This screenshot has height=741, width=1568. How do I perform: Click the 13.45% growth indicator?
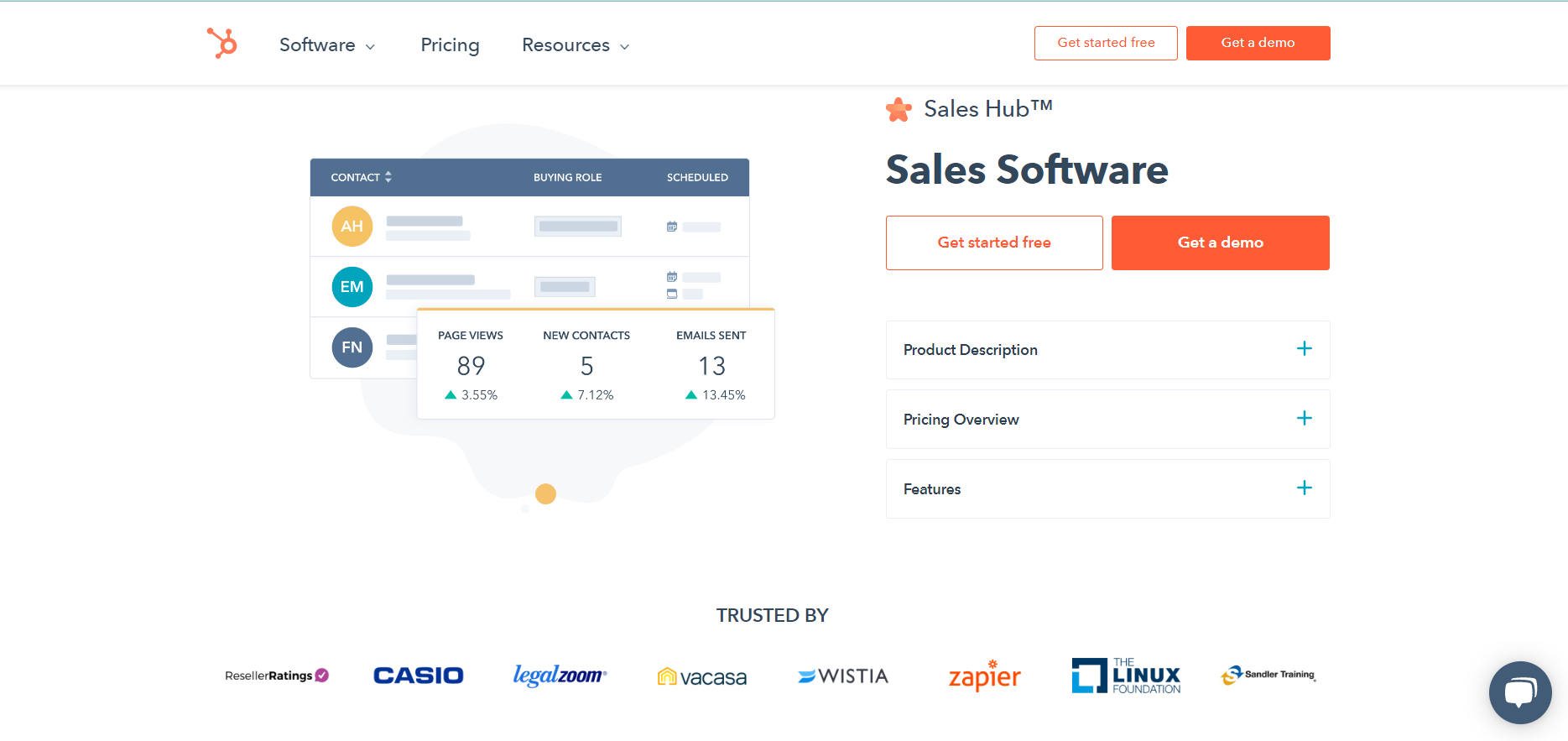pyautogui.click(x=715, y=395)
